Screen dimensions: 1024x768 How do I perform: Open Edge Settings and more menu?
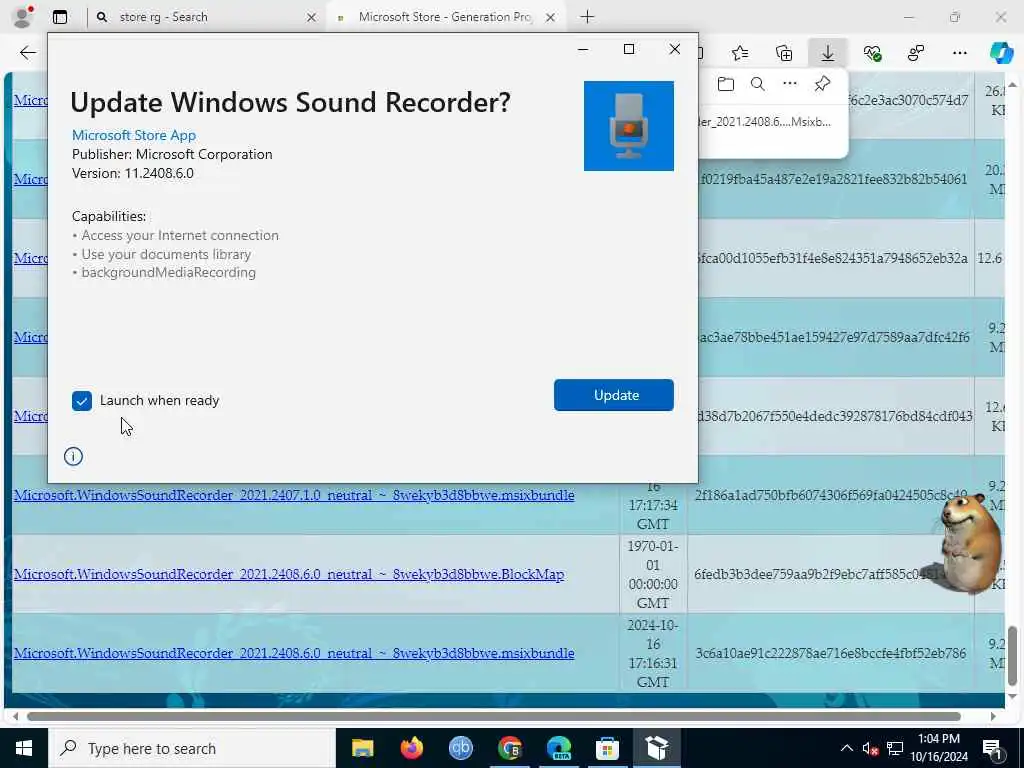[959, 53]
